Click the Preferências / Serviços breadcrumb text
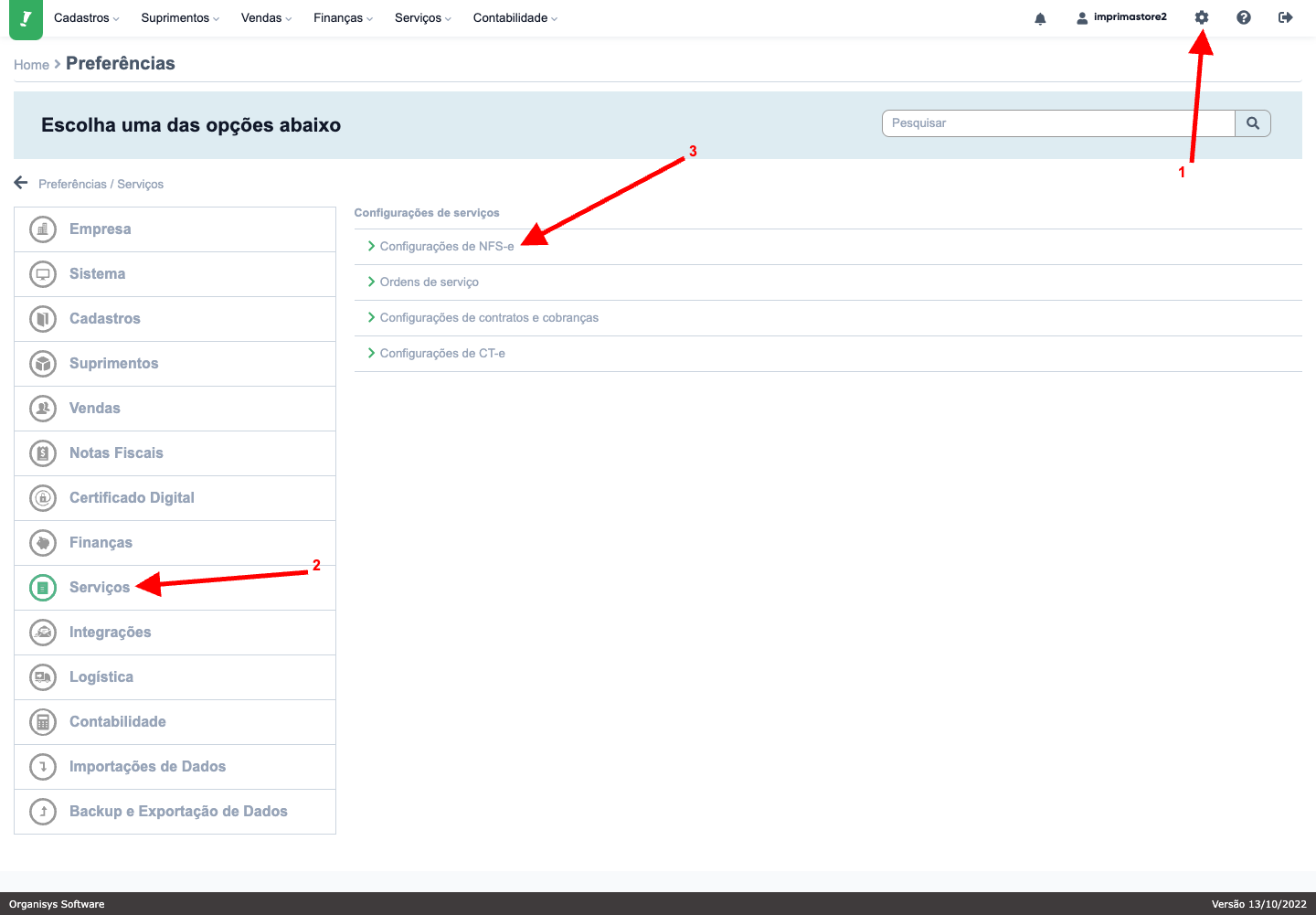 click(x=101, y=184)
